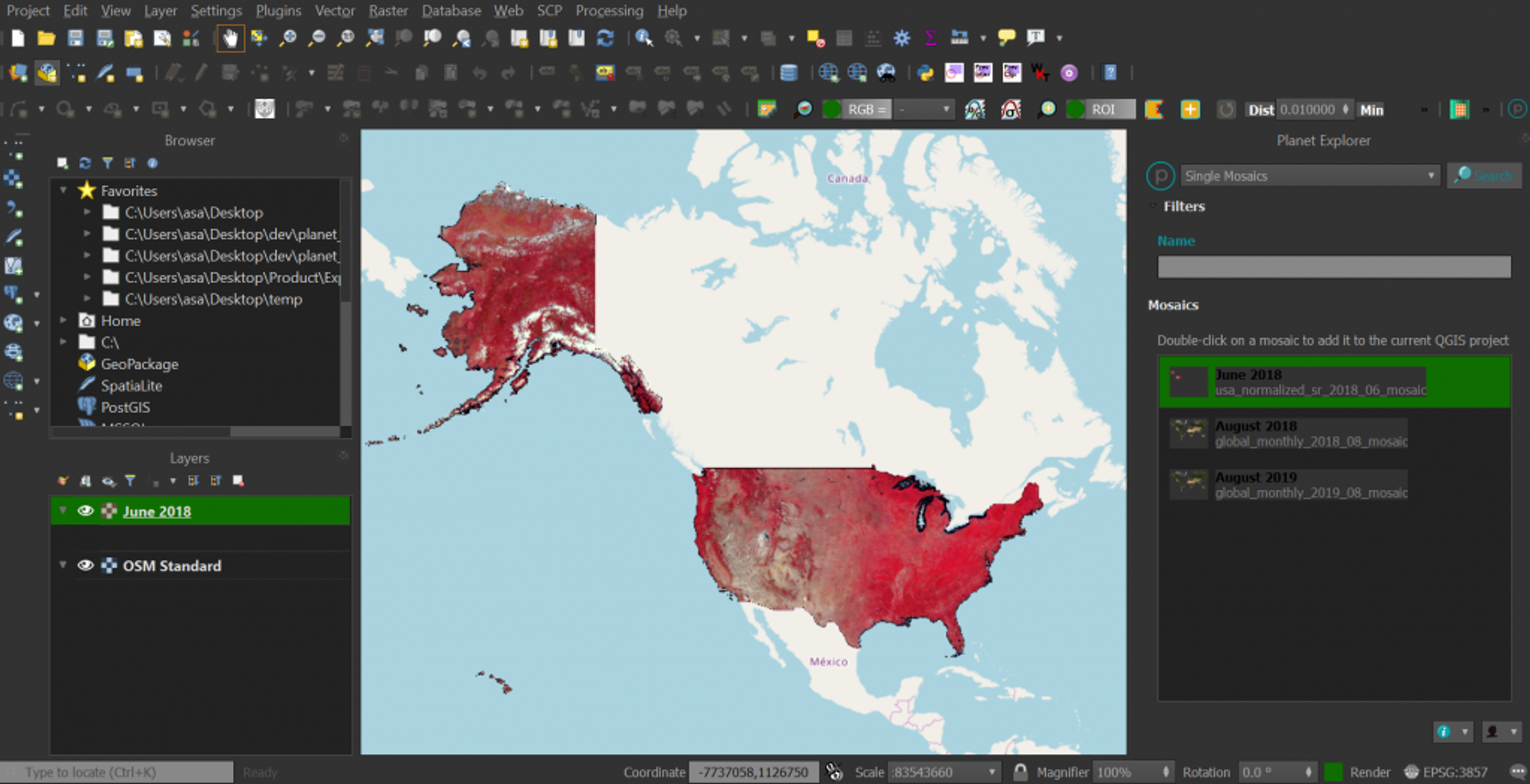The height and width of the screenshot is (784, 1530).
Task: Select August 2019 global monthly mosaic
Action: pyautogui.click(x=1334, y=485)
